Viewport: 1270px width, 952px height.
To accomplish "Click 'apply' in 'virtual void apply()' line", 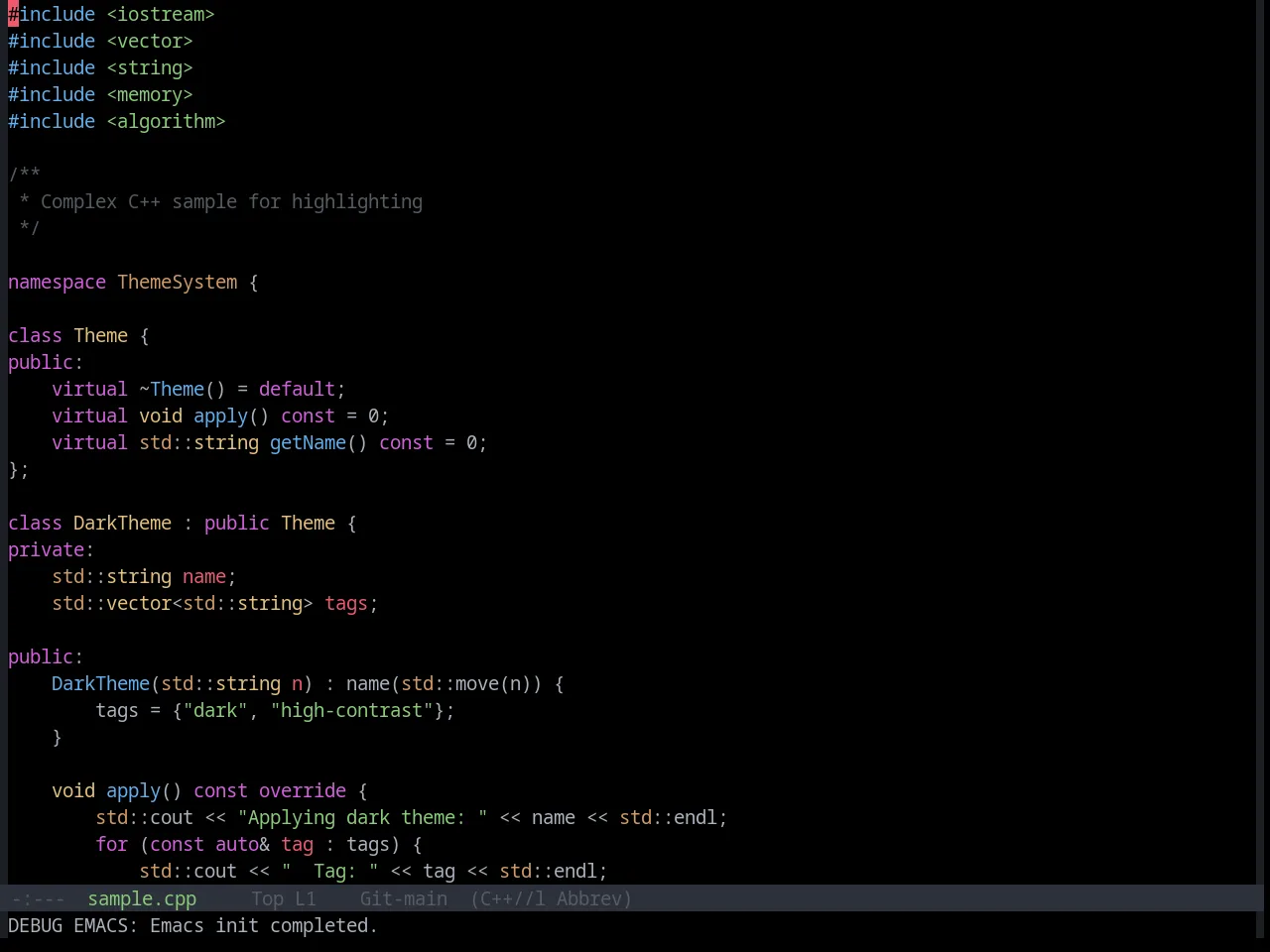I will (x=220, y=416).
